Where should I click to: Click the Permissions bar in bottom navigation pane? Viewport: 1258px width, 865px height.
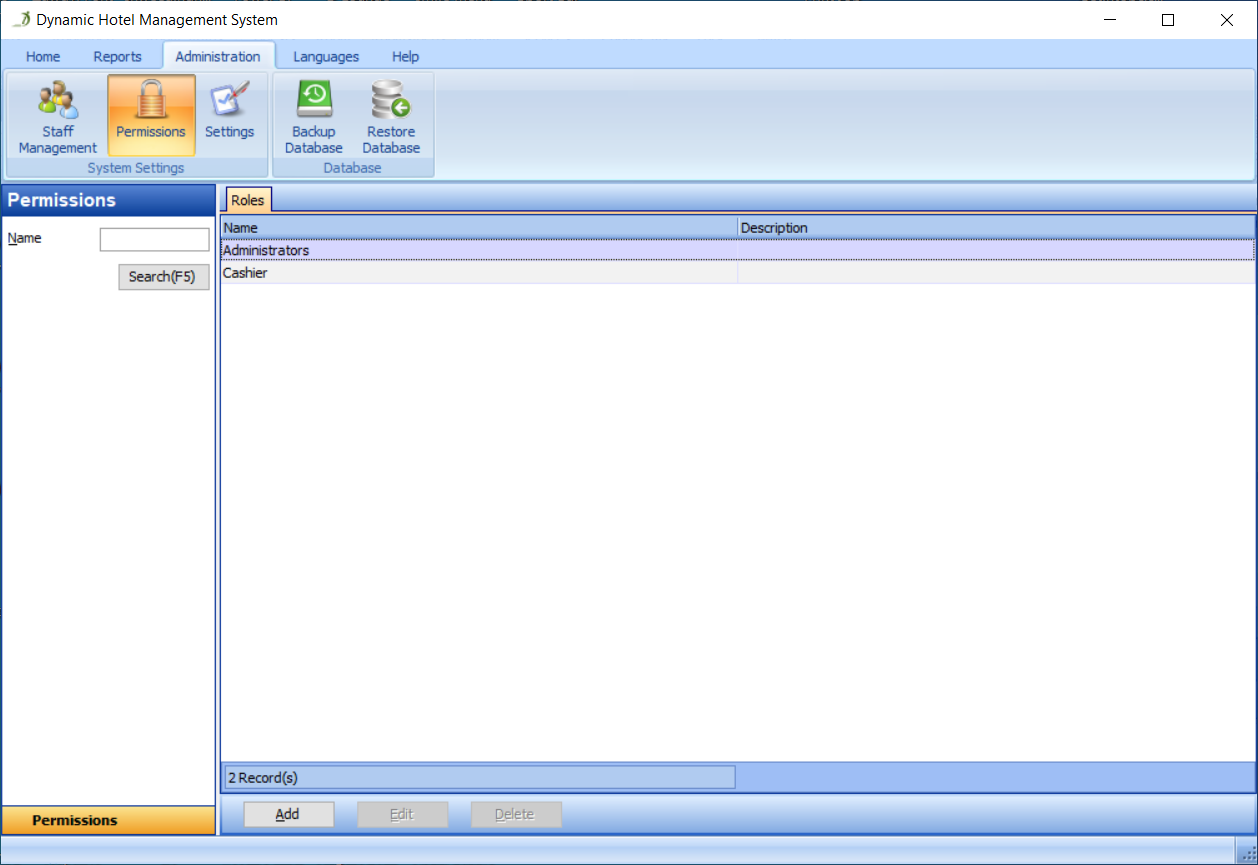108,820
